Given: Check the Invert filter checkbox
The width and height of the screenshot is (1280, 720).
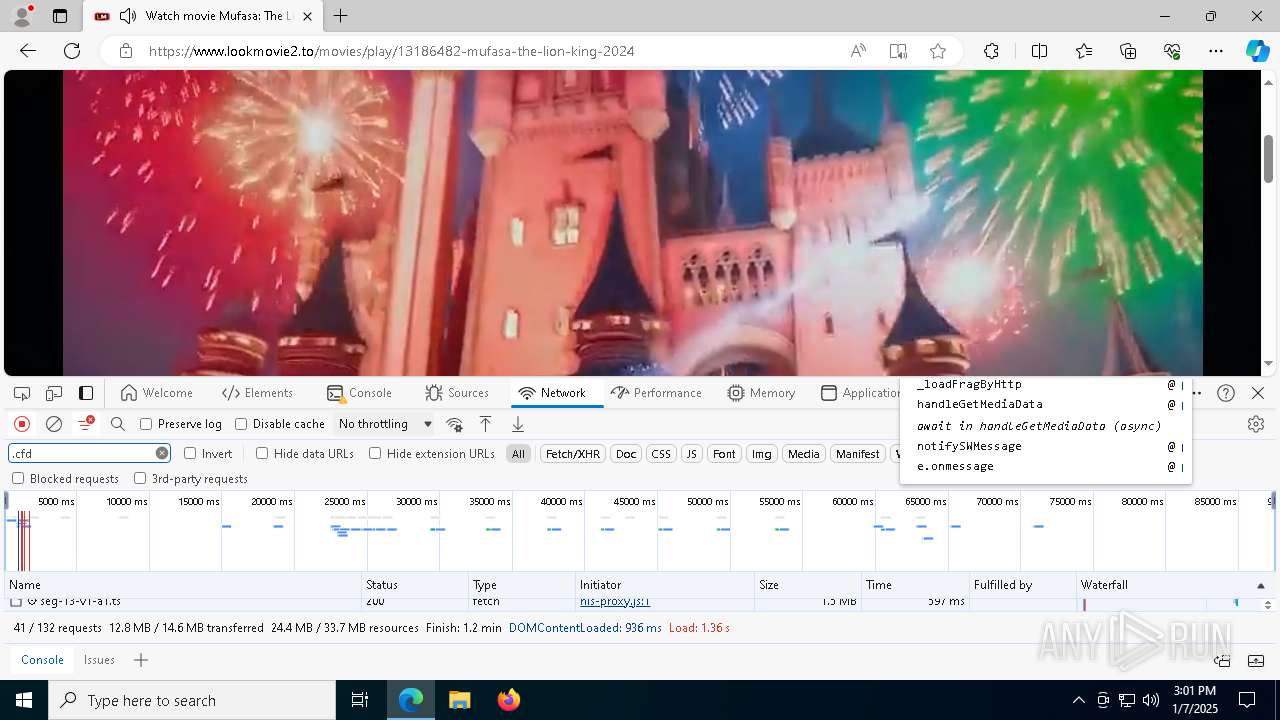Looking at the screenshot, I should 190,453.
